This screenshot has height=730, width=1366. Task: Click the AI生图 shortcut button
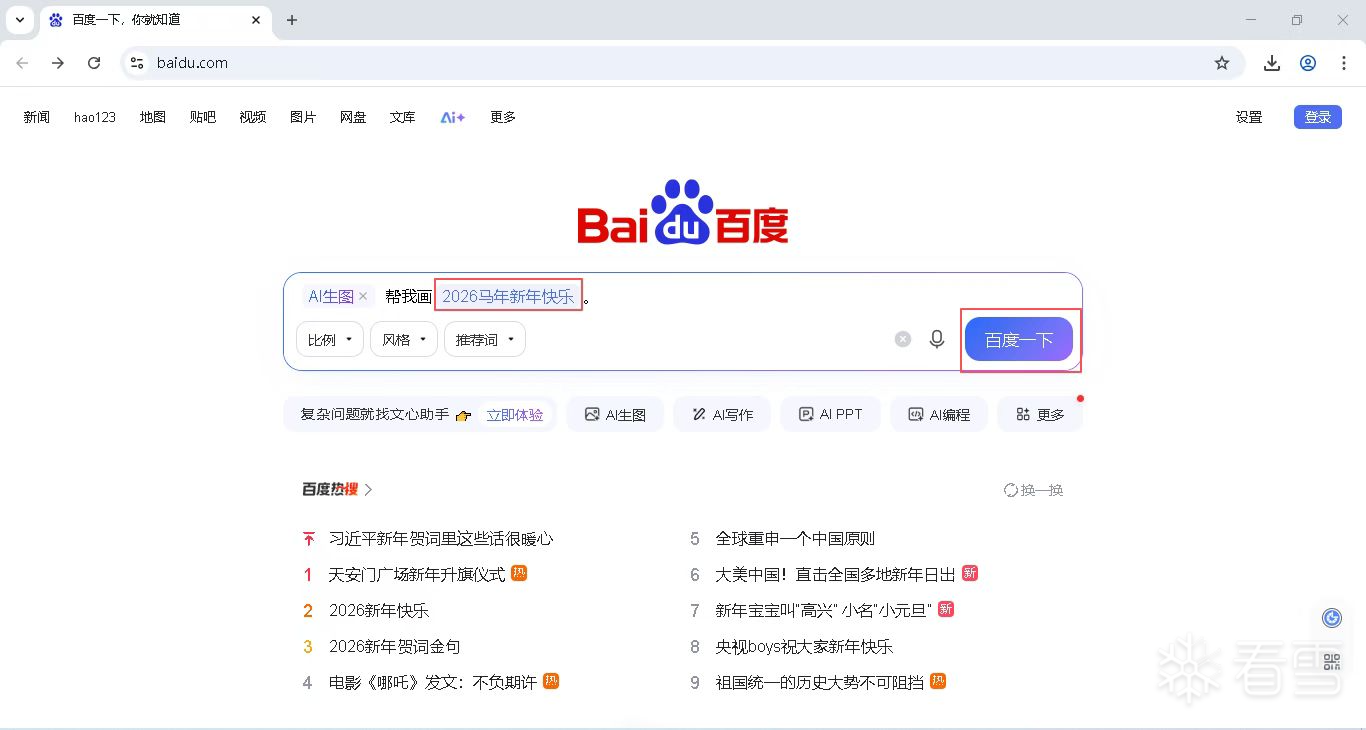coord(615,414)
